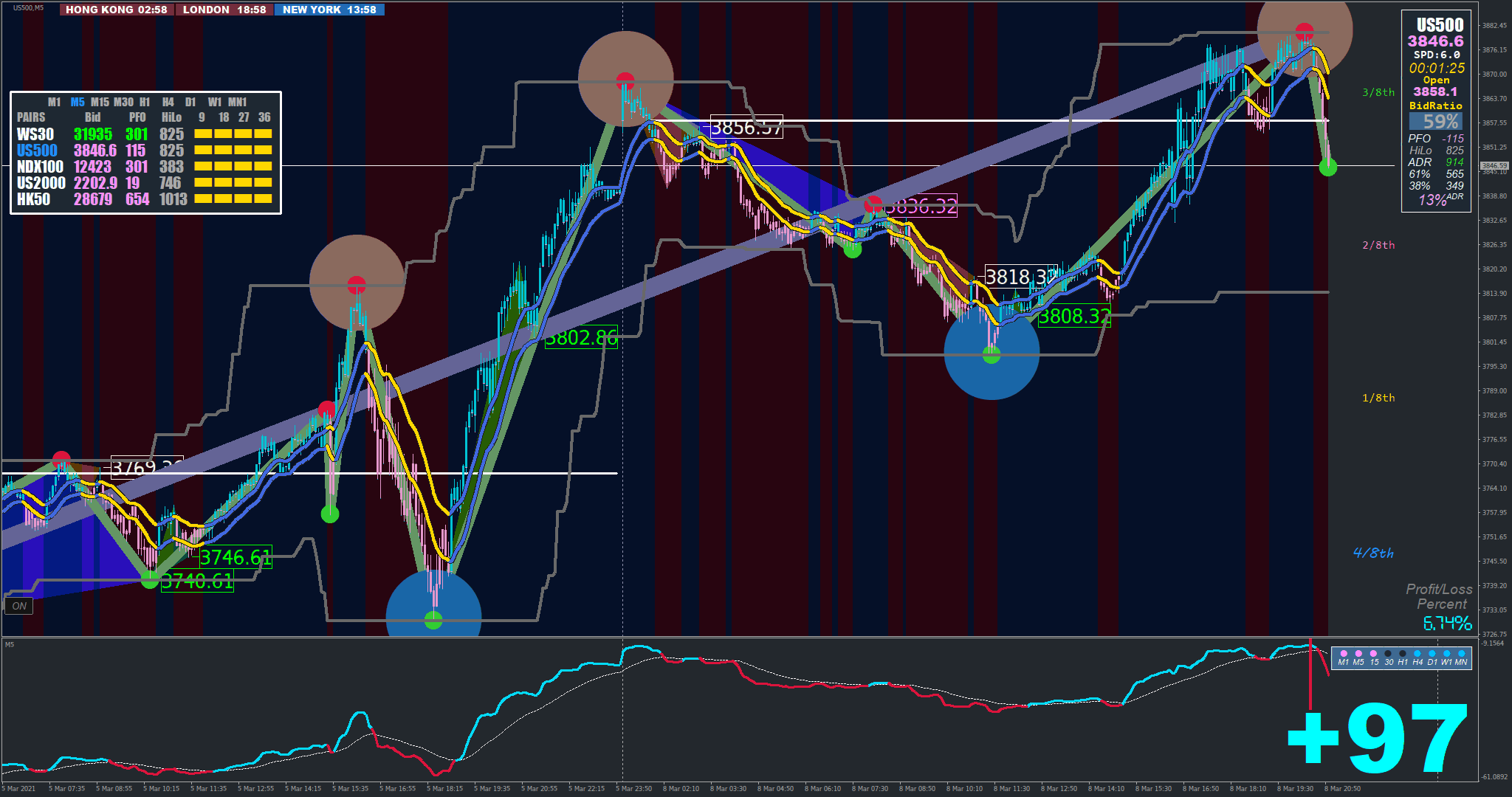Switch dashboard timeframe to M15

pos(100,102)
